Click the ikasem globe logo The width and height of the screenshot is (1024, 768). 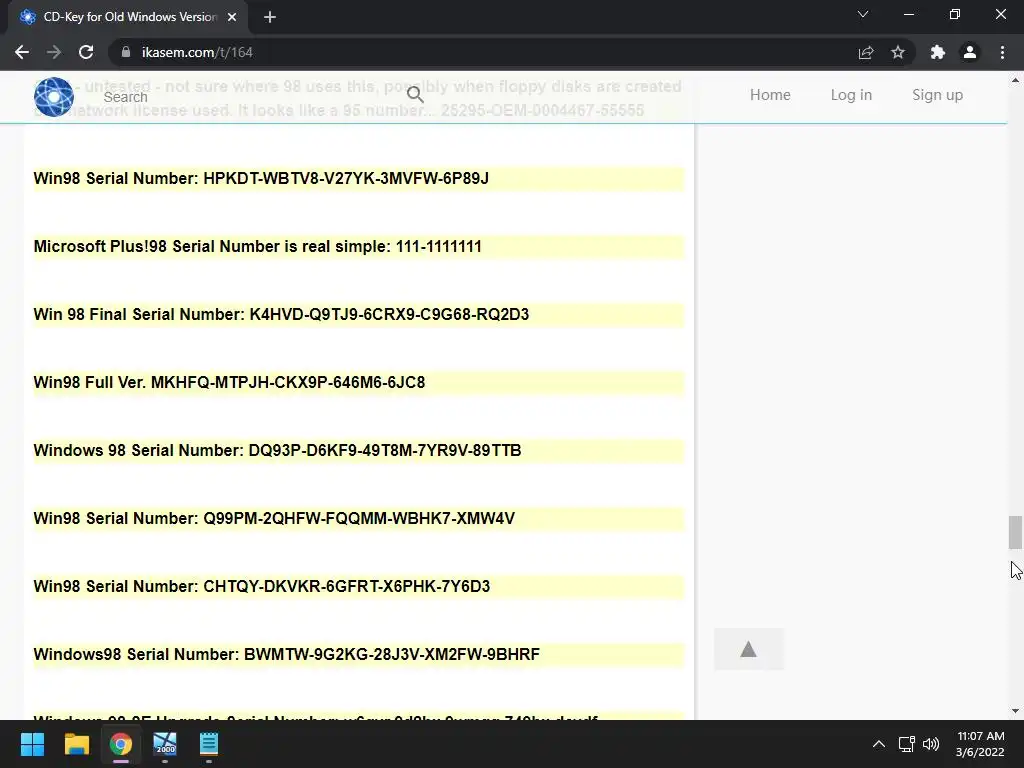click(x=54, y=97)
